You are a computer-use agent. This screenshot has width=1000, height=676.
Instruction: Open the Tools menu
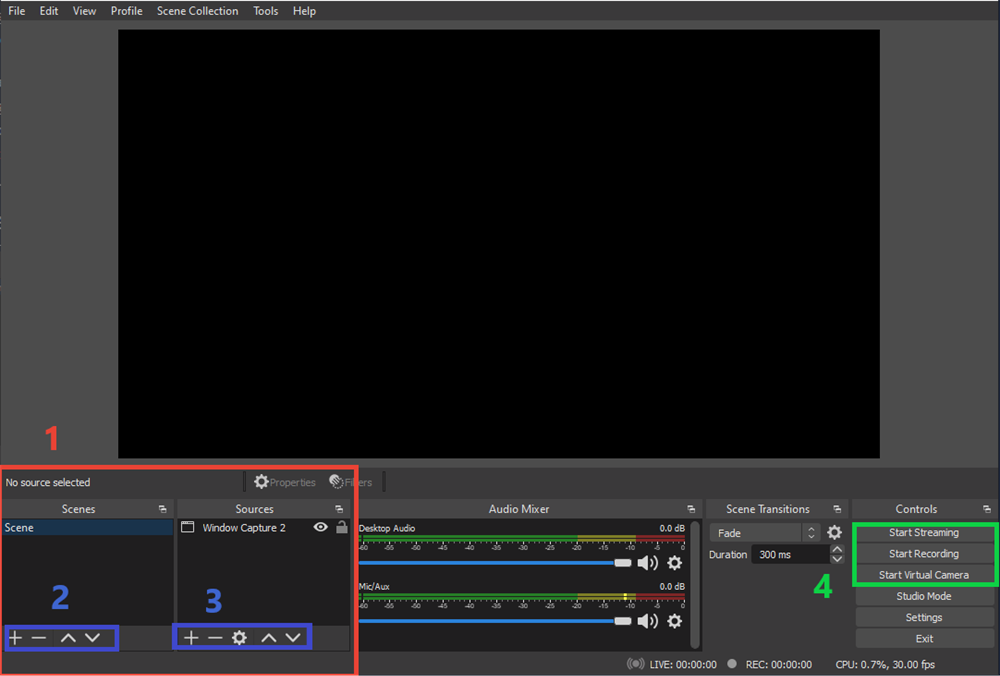click(x=265, y=11)
